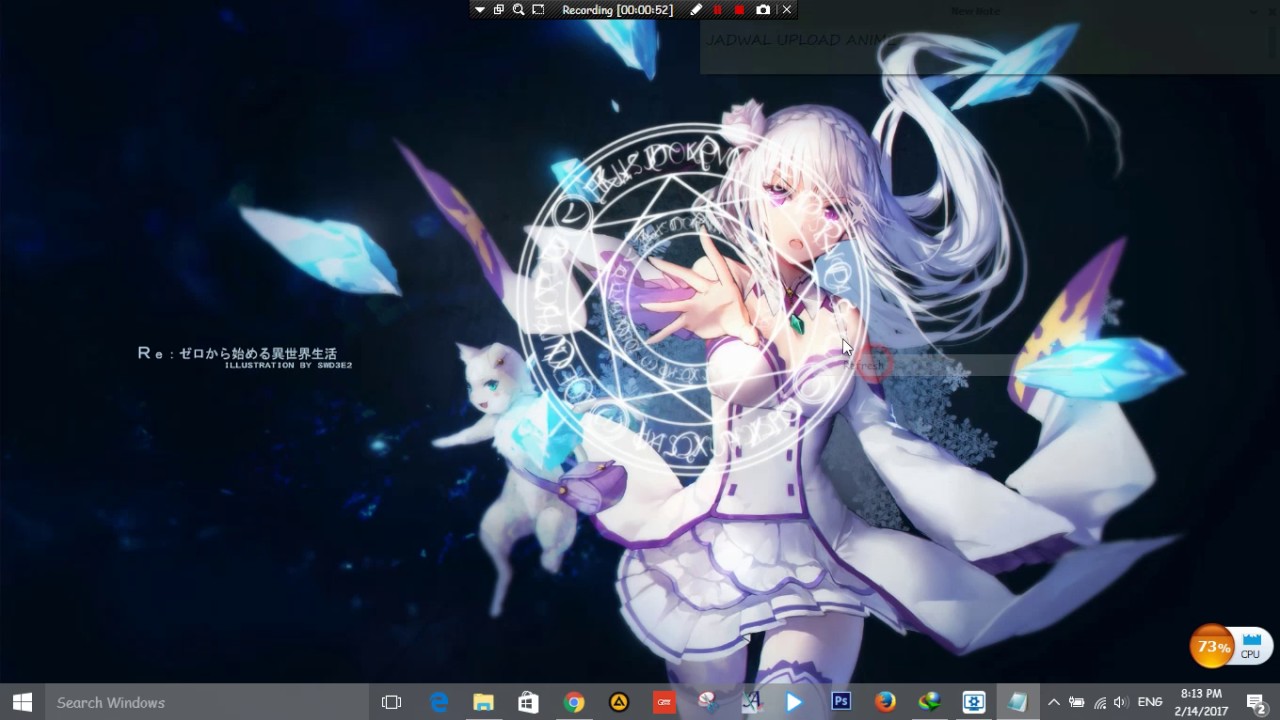The image size is (1280, 720).
Task: Click the window selection icon in recorder bar
Action: click(498, 10)
